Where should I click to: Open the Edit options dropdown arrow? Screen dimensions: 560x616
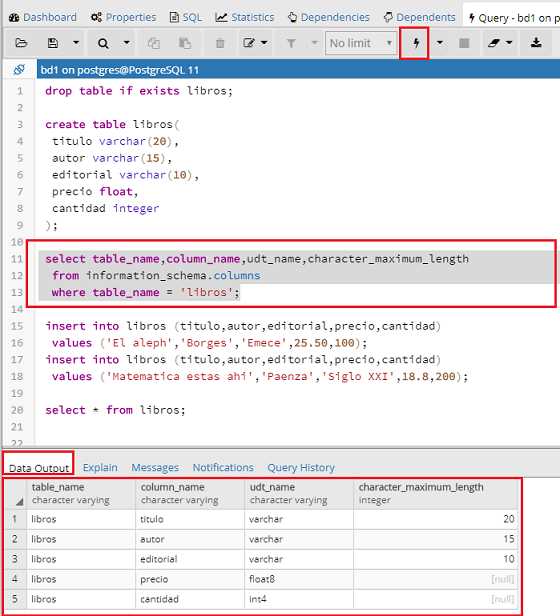coord(264,43)
